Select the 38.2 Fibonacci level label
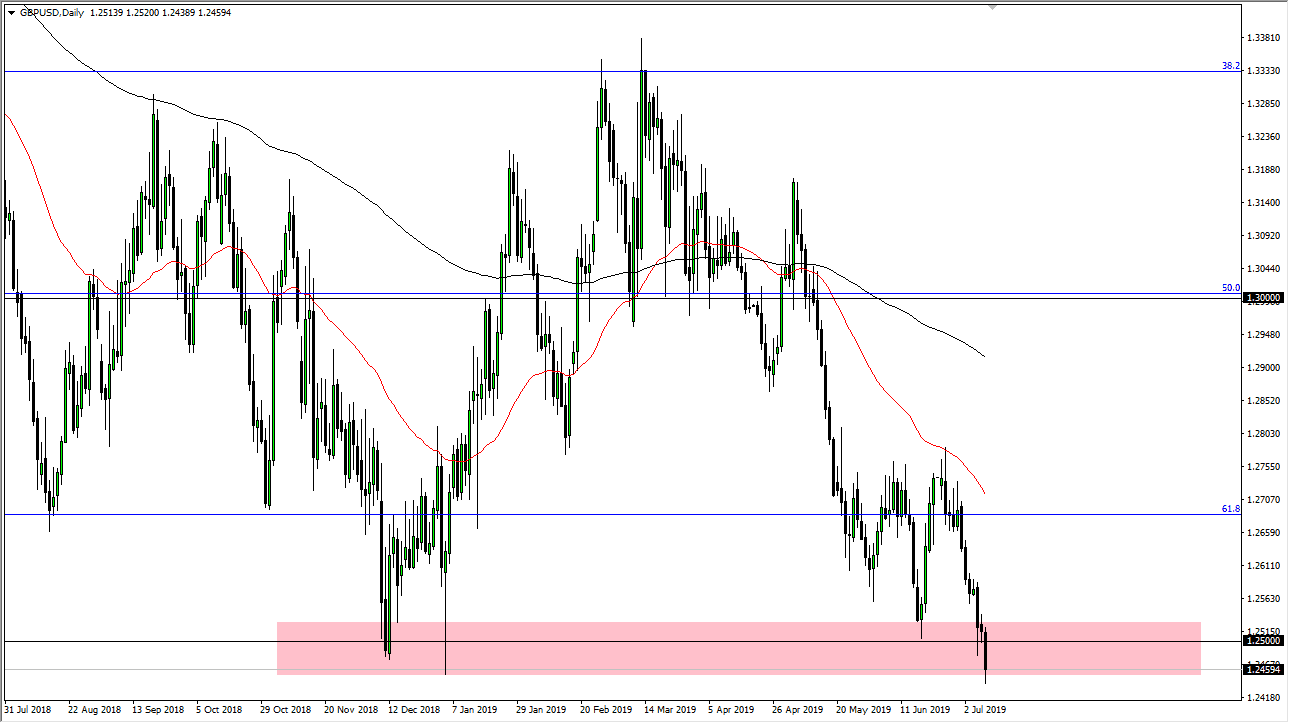The width and height of the screenshot is (1289, 723). (1230, 66)
